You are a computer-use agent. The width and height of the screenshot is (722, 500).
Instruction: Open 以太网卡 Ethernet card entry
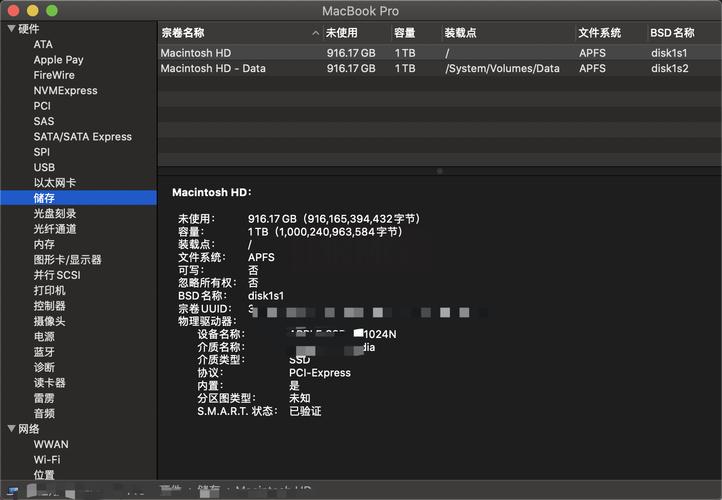pyautogui.click(x=54, y=183)
